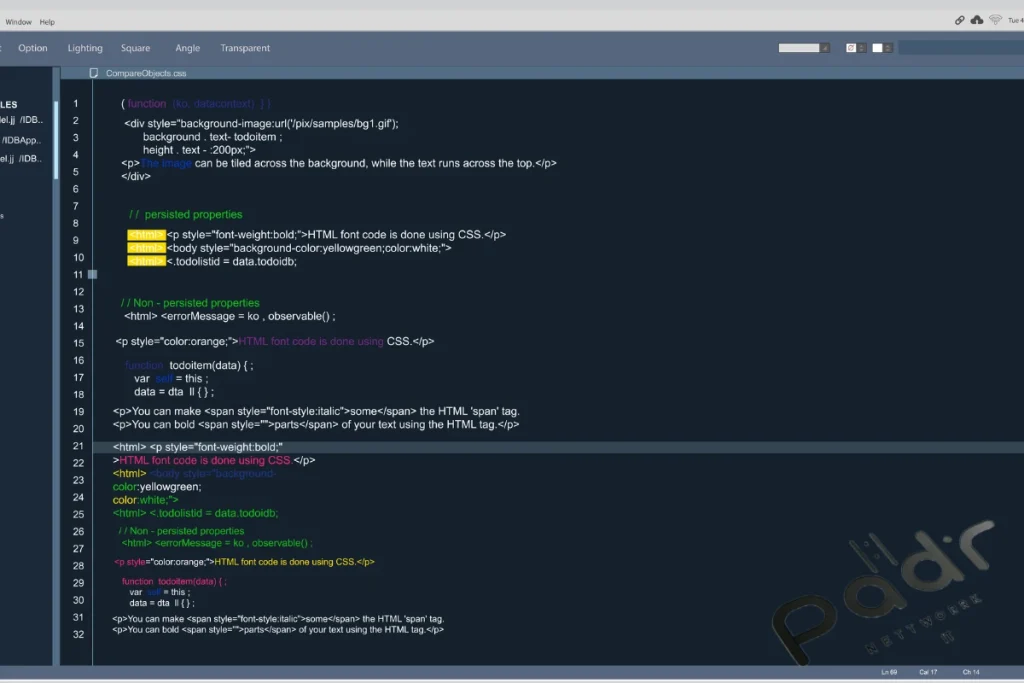Open the /IDBApp.. file in sidebar
Screen dimensions: 1024x683
click(x=21, y=140)
